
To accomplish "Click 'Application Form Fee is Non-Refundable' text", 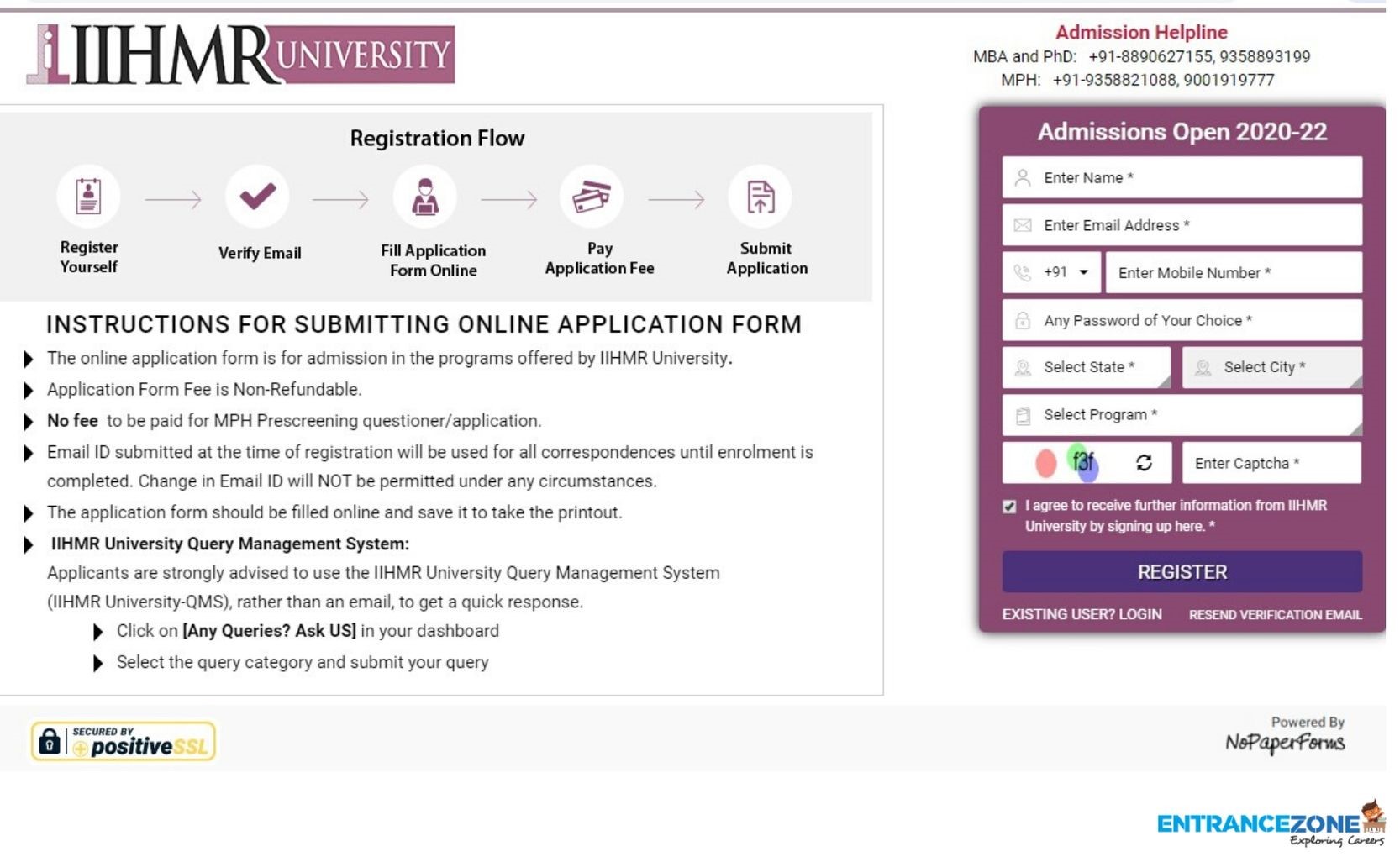I will pos(204,390).
